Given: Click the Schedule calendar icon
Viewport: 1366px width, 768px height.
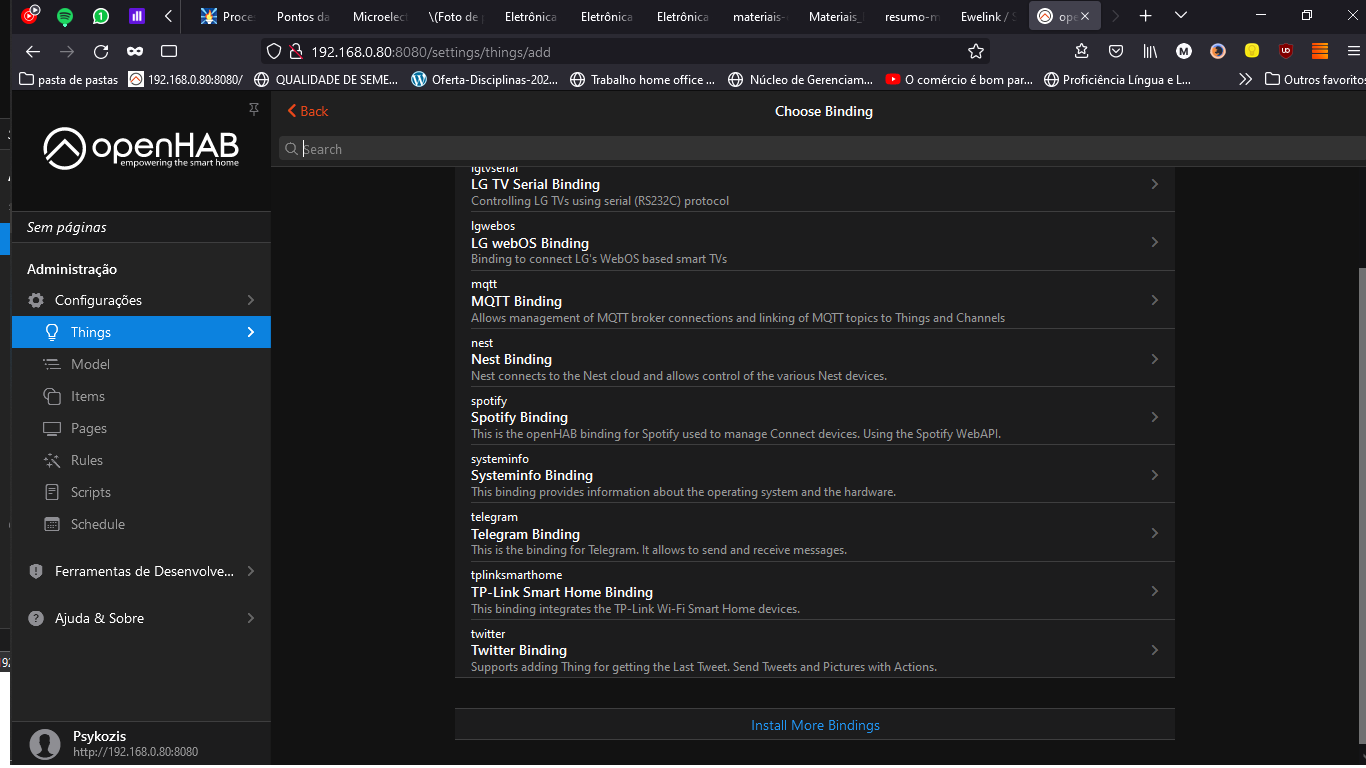Looking at the screenshot, I should [x=52, y=524].
